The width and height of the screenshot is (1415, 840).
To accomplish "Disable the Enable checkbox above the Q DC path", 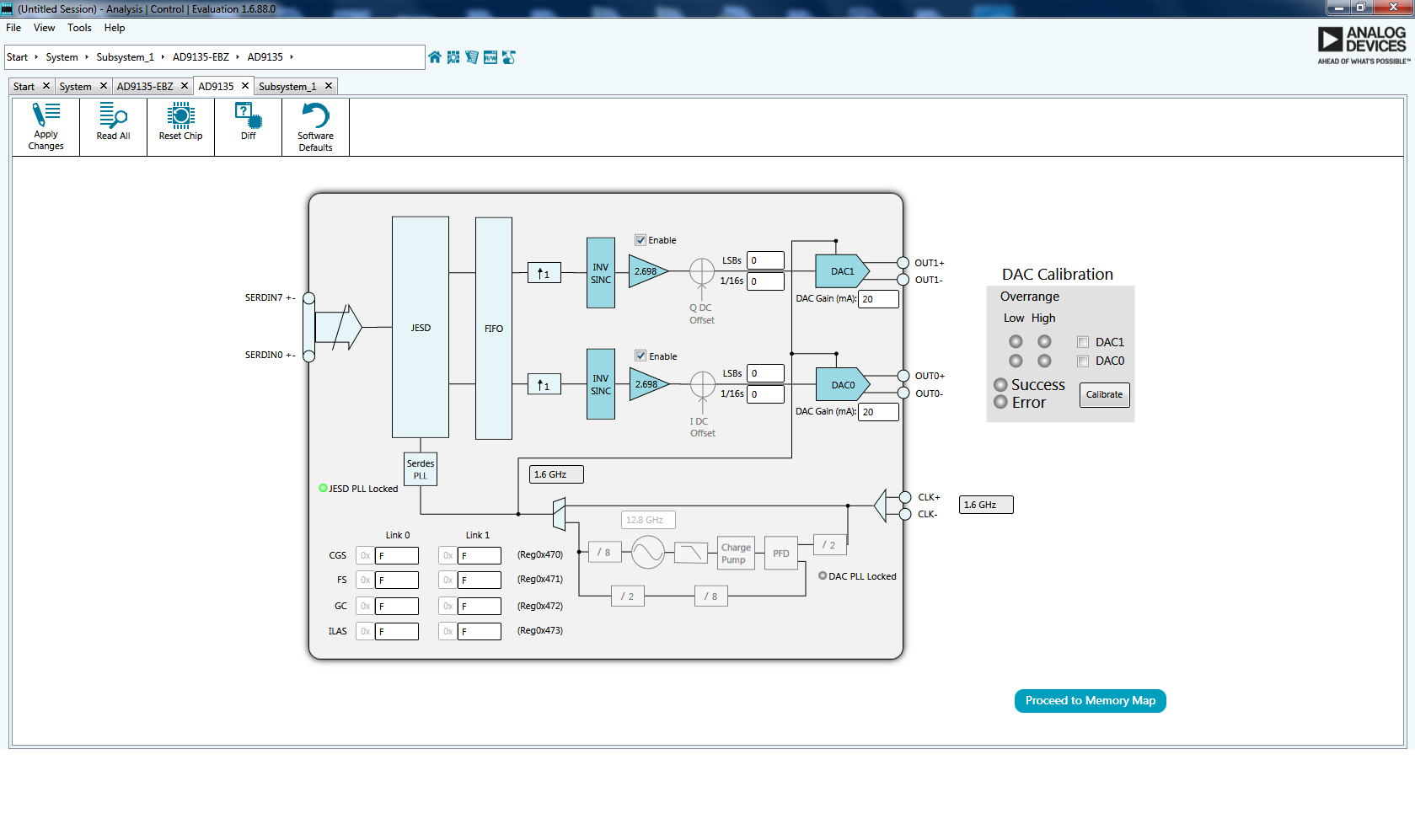I will pyautogui.click(x=641, y=239).
